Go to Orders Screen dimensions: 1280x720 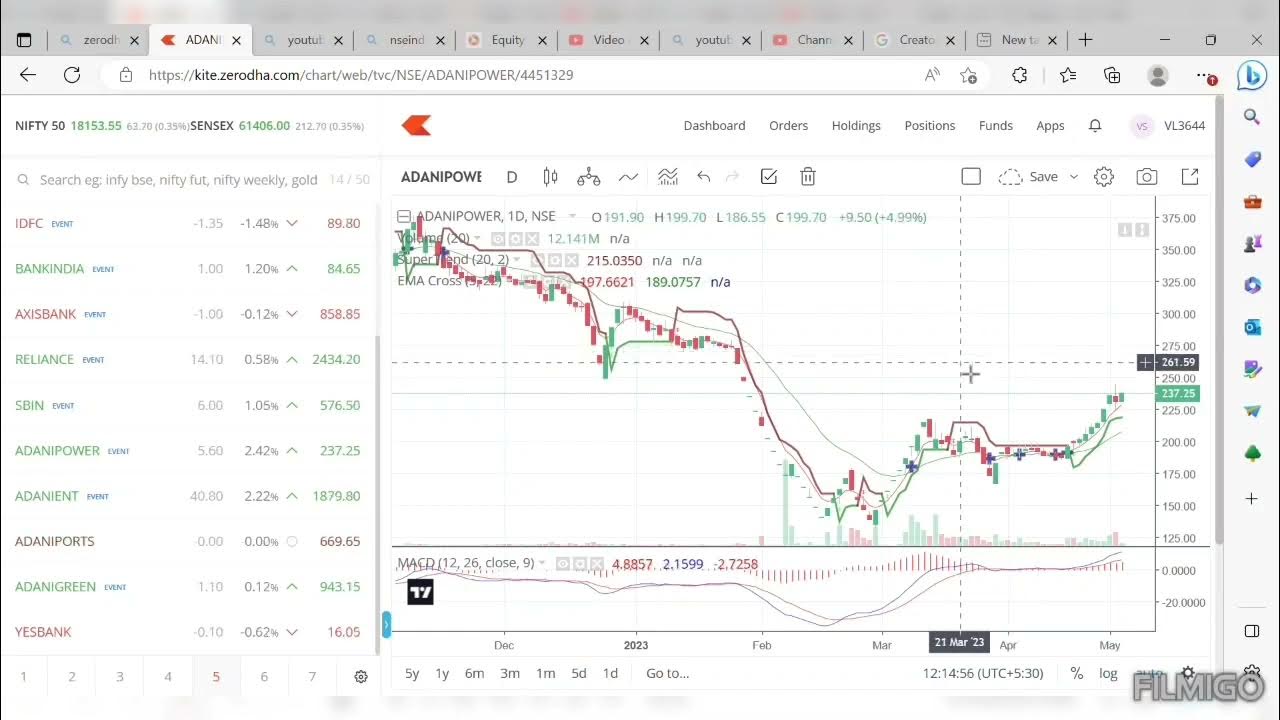point(788,126)
